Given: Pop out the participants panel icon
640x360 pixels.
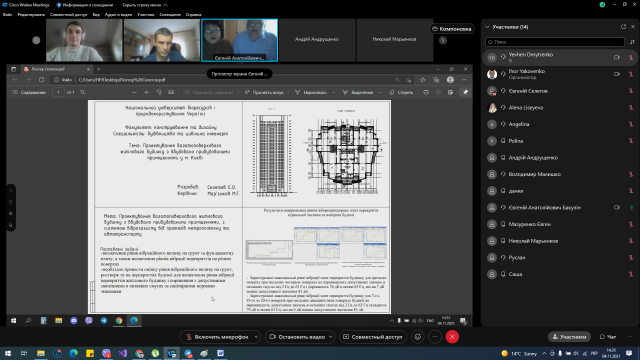Looking at the screenshot, I should pos(623,27).
